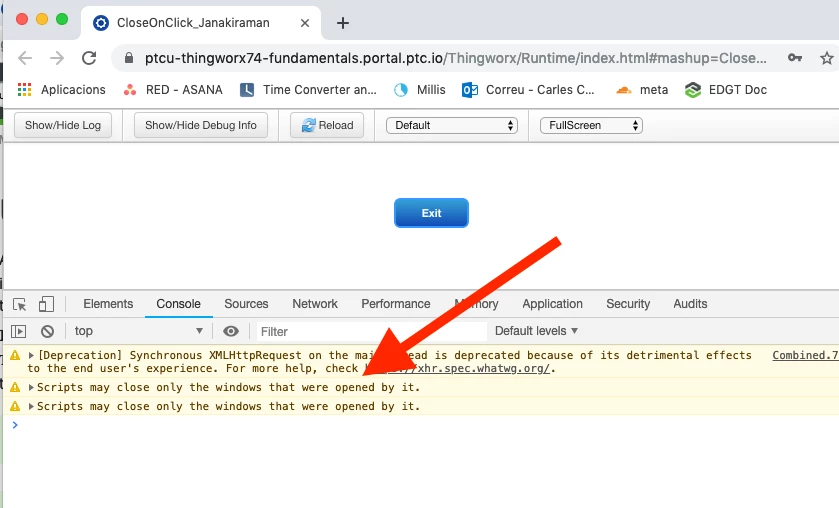Open the Aplicacions apps grid bookmark

[x=62, y=89]
